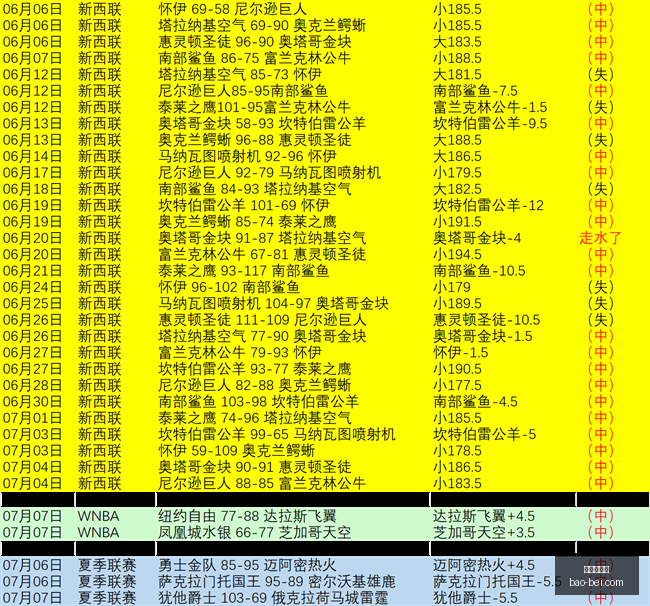The image size is (650, 606).
Task: Click the pick value 大182.5
Action: pyautogui.click(x=457, y=189)
